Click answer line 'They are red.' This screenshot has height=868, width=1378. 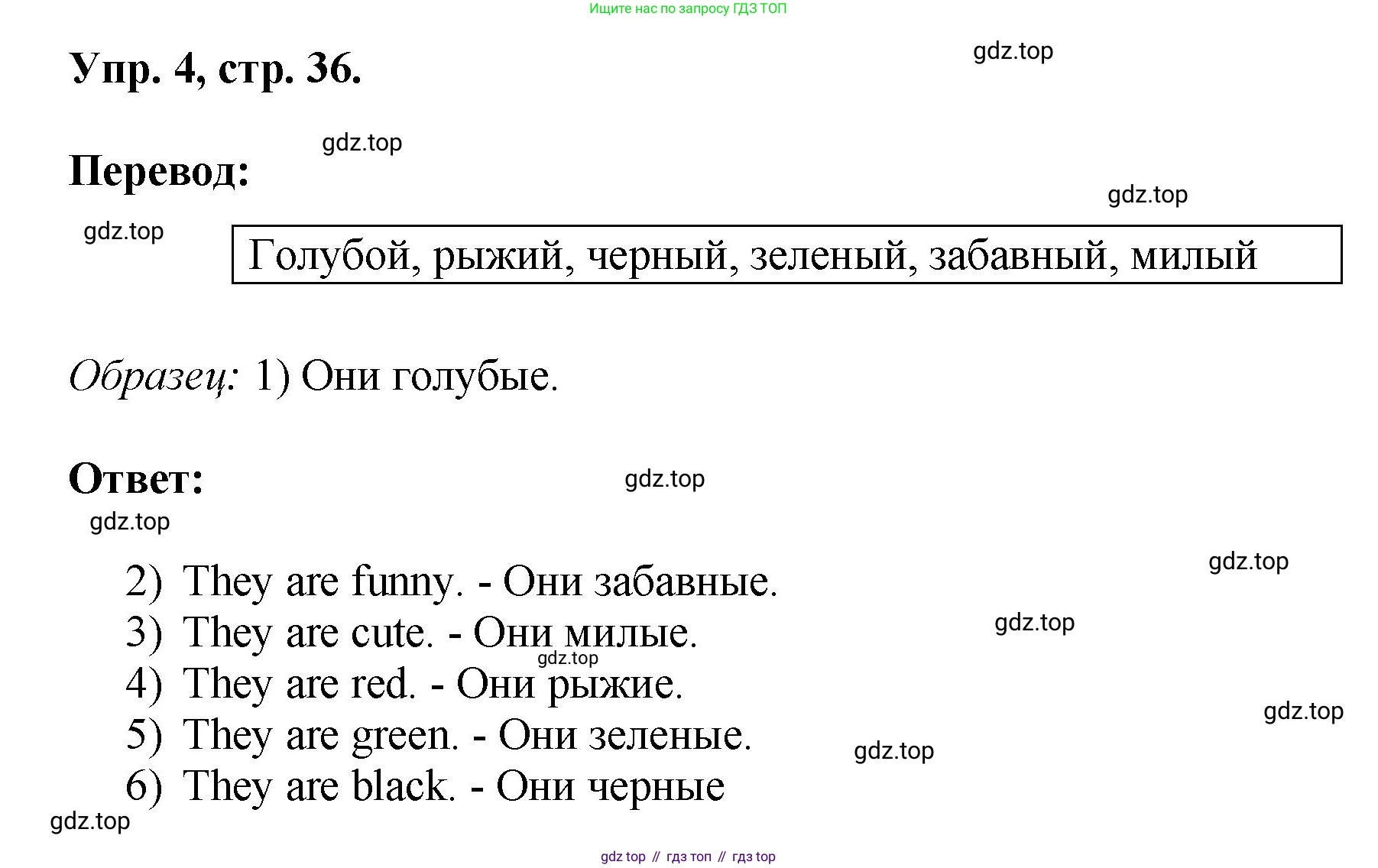(300, 684)
